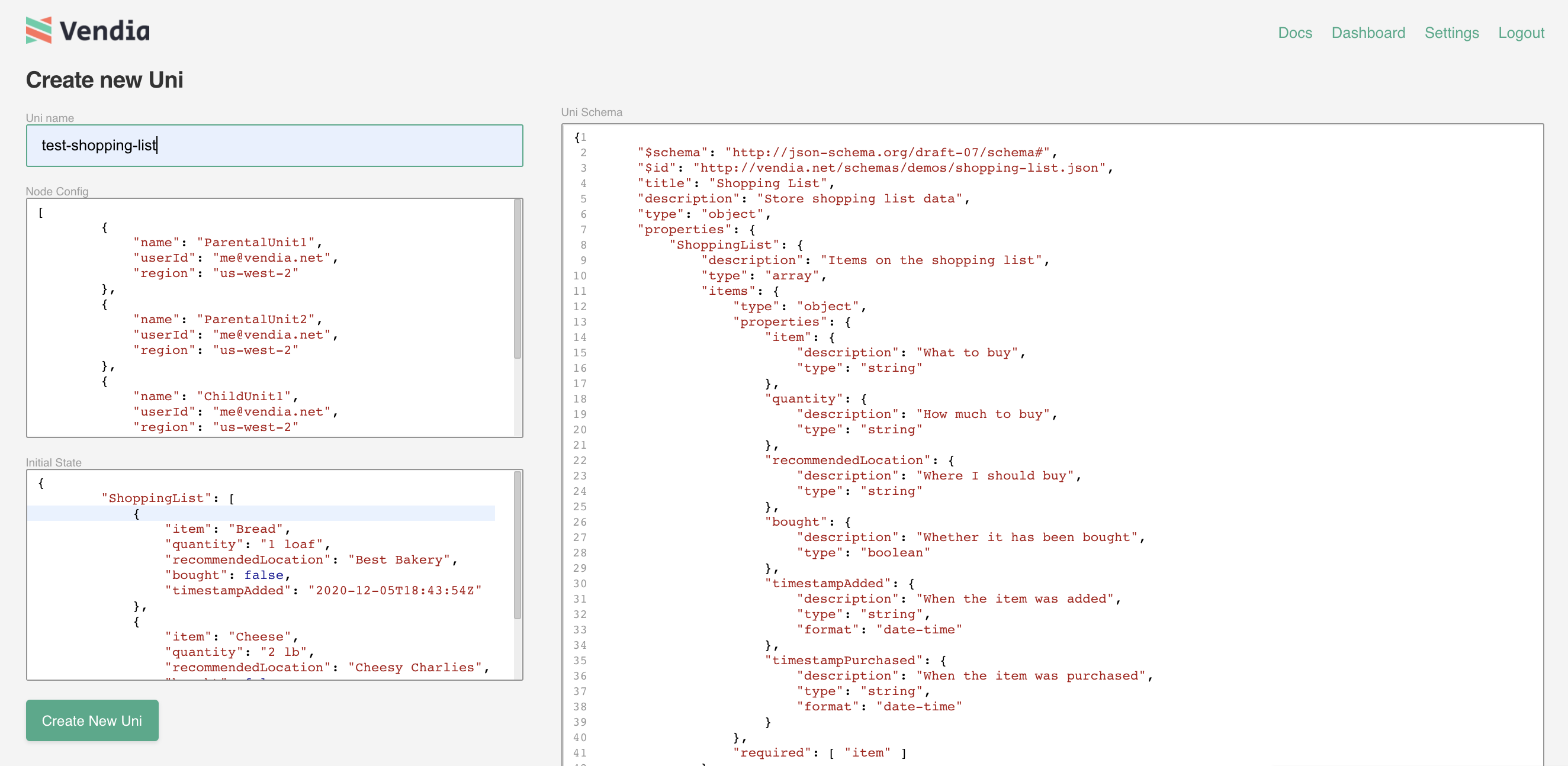Click the Create New Uni button

click(x=92, y=720)
